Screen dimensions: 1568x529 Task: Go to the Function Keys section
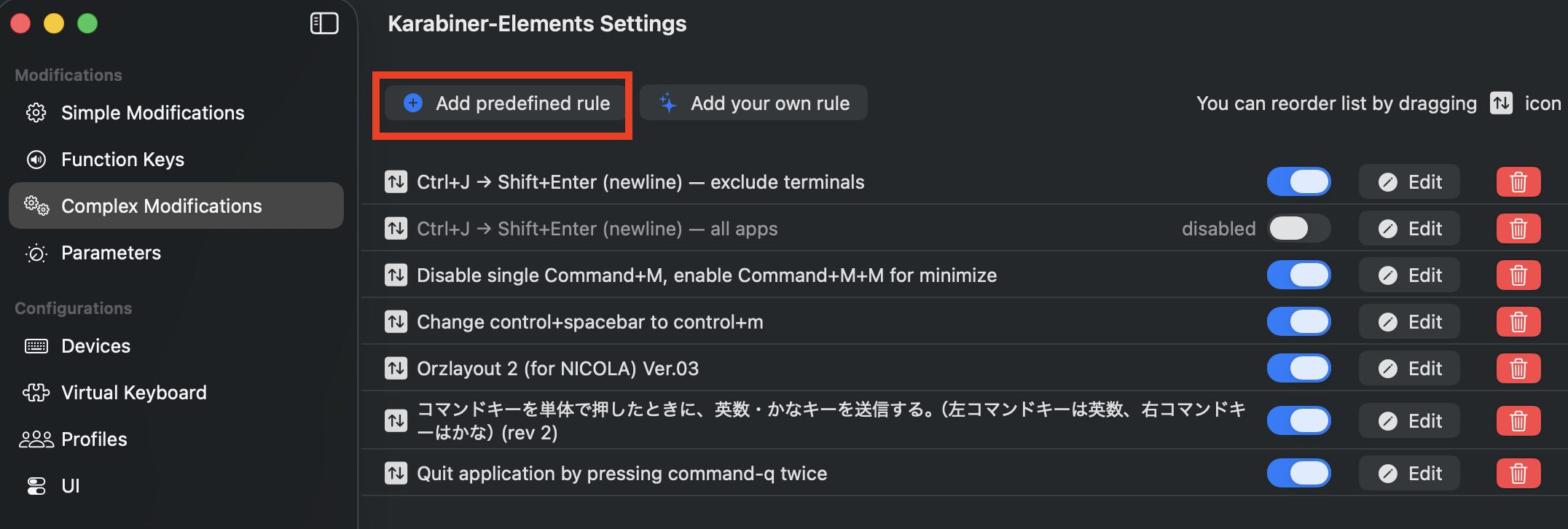click(122, 160)
